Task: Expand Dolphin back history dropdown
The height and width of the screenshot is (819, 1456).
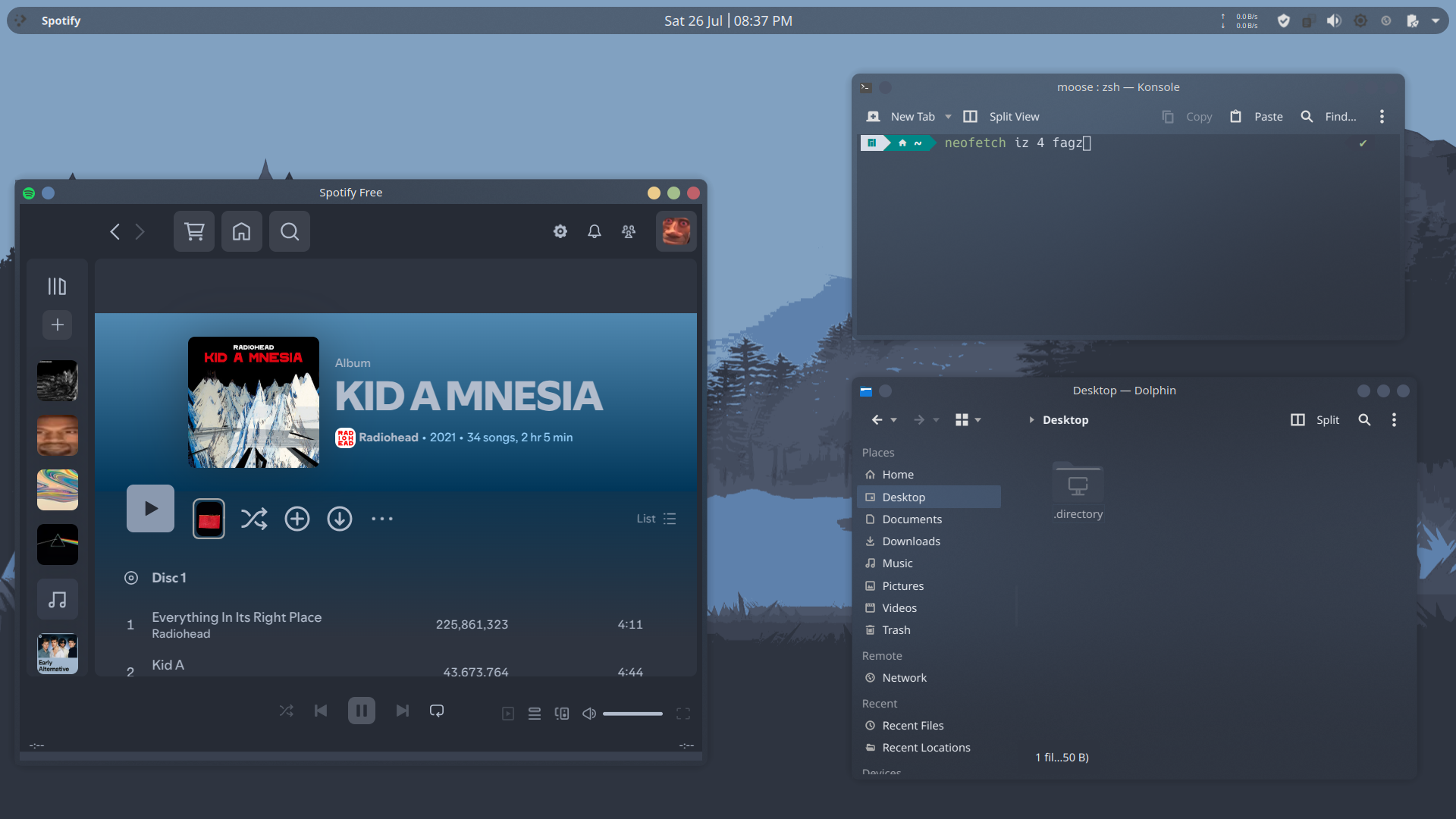Action: [x=894, y=420]
